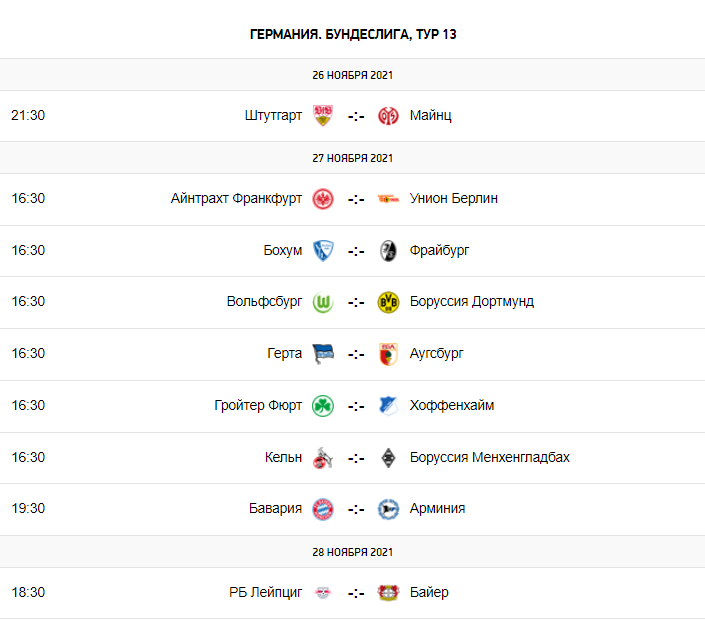Click the Bayern Munich club crest
The image size is (705, 621).
(322, 508)
